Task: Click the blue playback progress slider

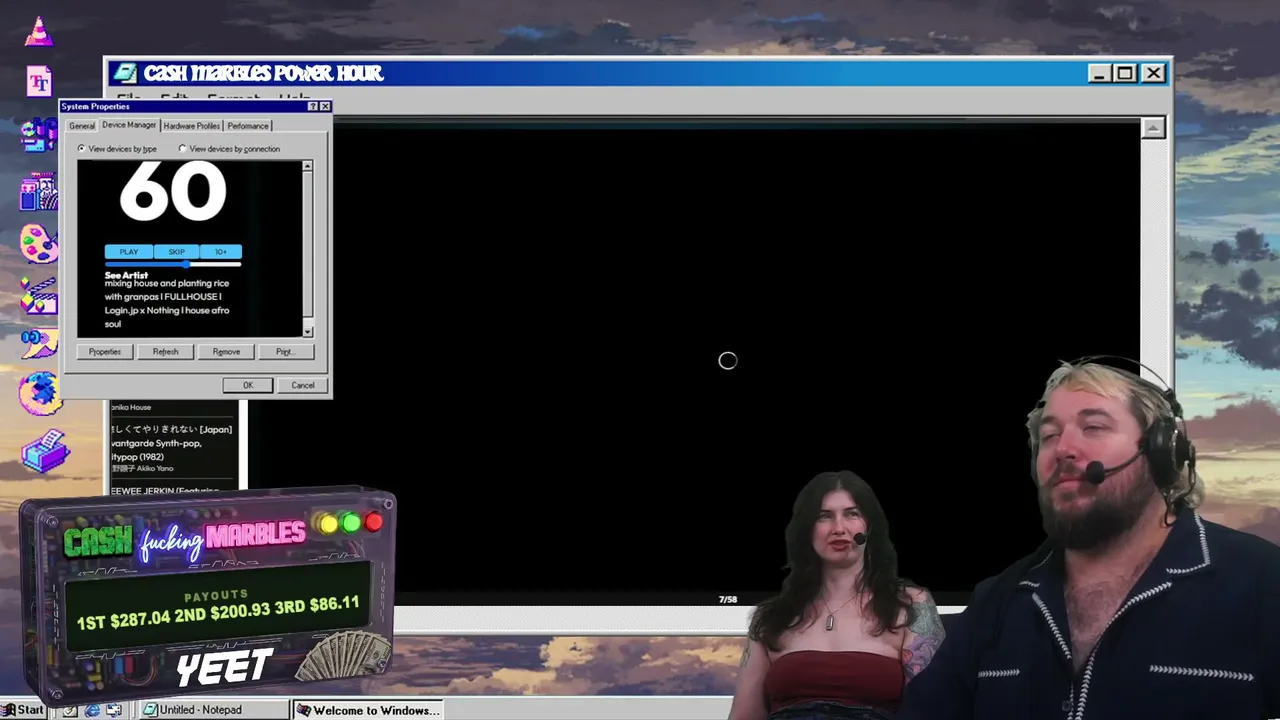Action: point(173,264)
